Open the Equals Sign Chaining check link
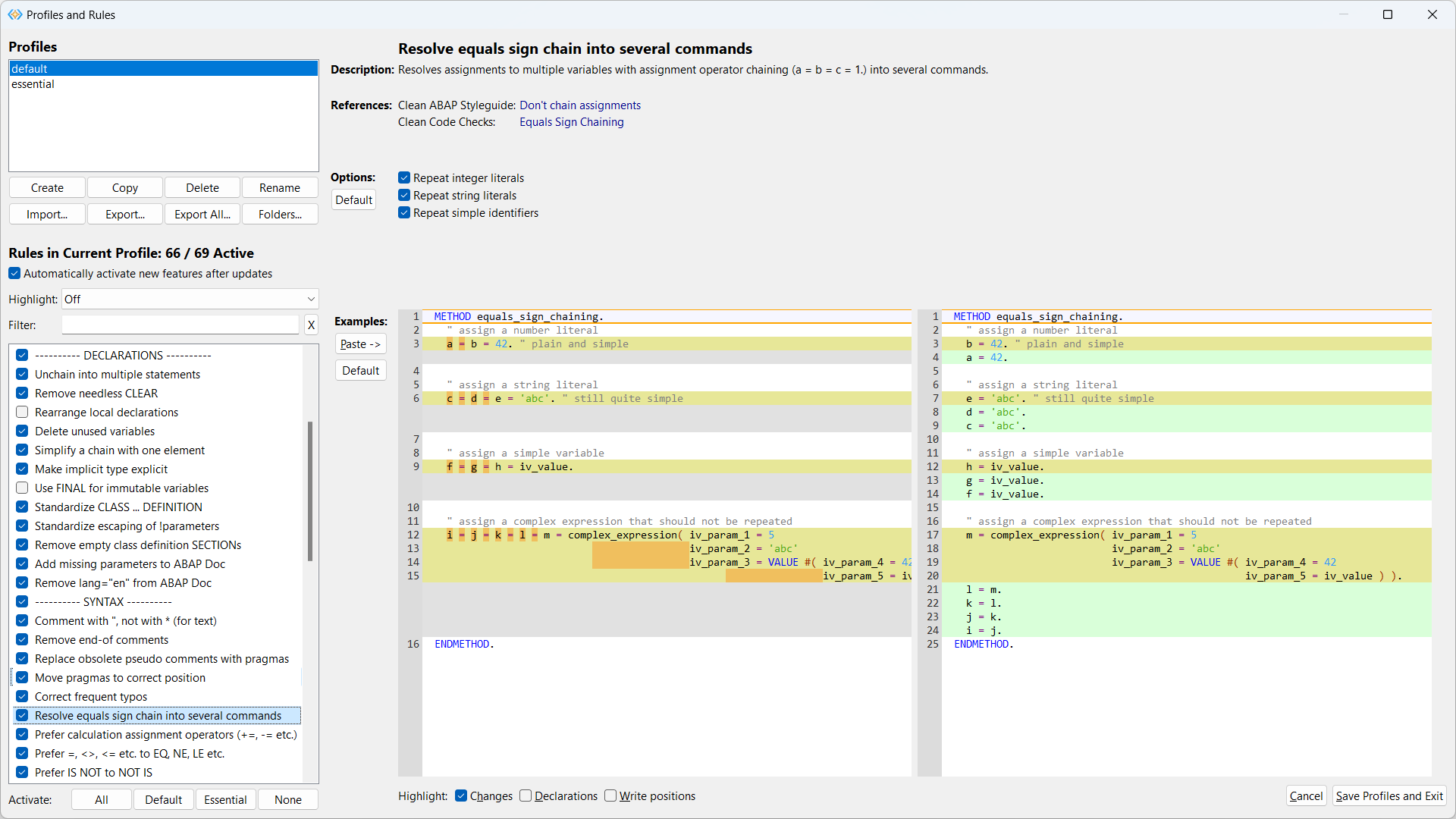Image resolution: width=1456 pixels, height=819 pixels. click(x=572, y=121)
